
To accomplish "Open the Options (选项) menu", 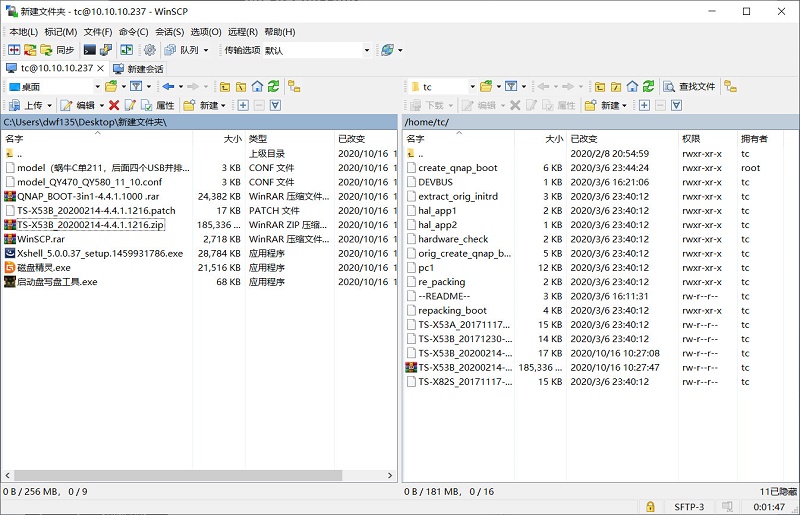I will [206, 32].
